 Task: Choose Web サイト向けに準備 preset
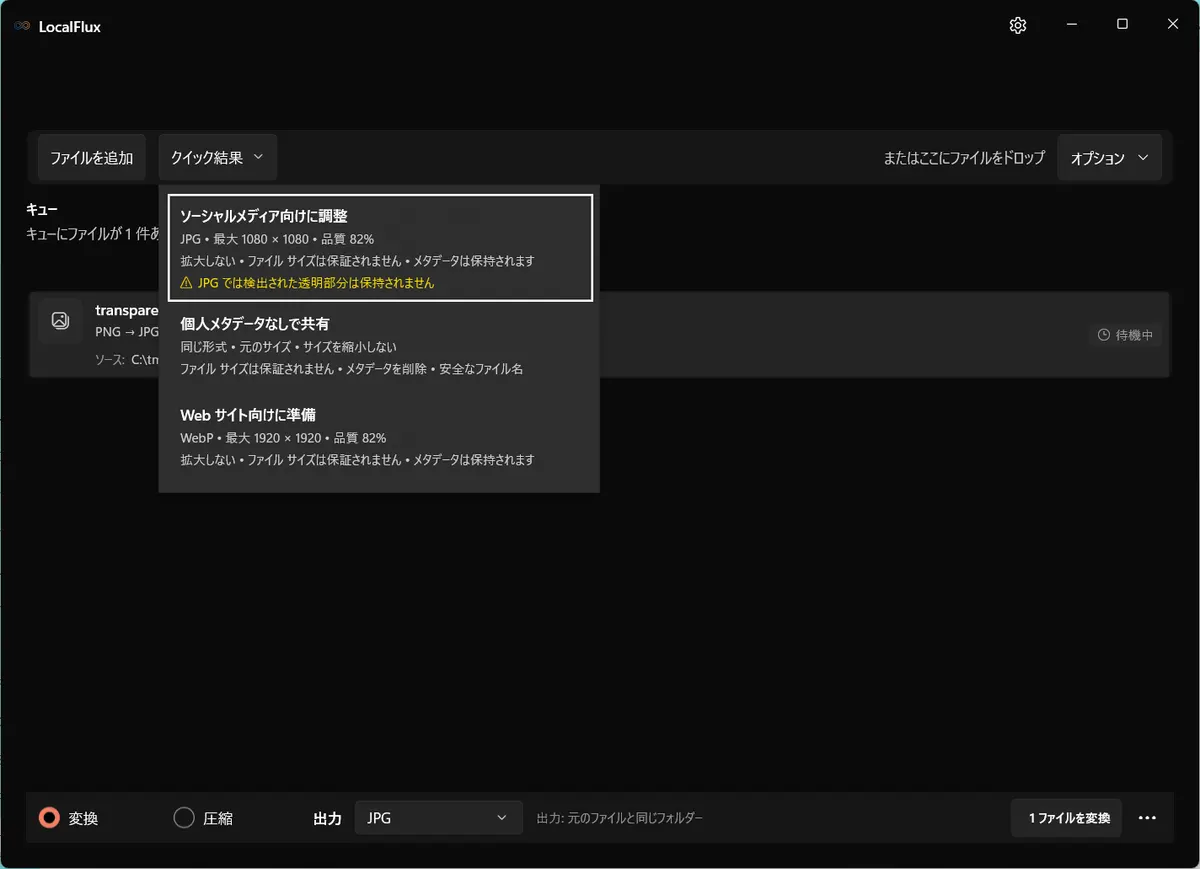(380, 437)
